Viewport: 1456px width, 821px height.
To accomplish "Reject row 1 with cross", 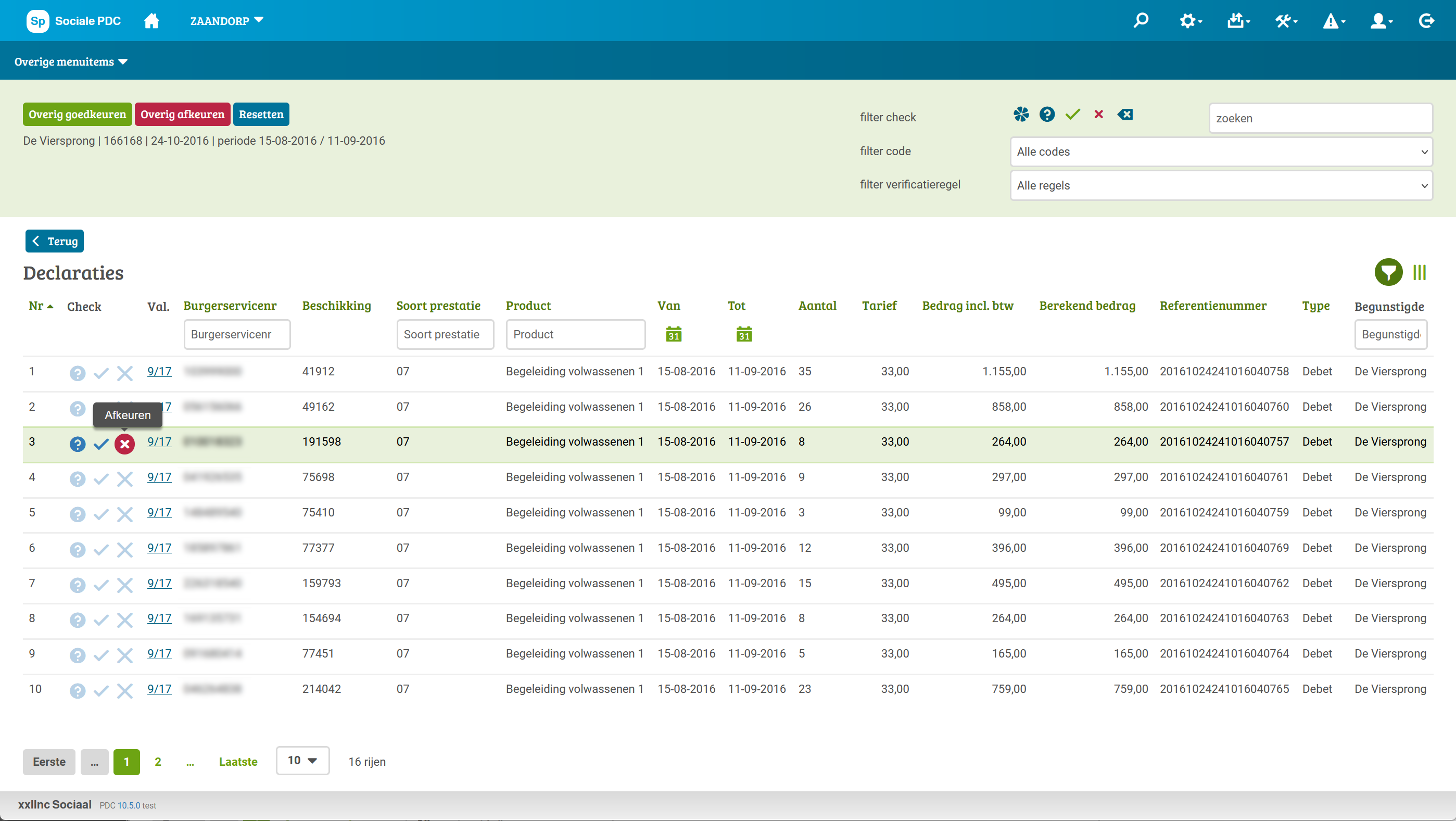I will coord(124,373).
